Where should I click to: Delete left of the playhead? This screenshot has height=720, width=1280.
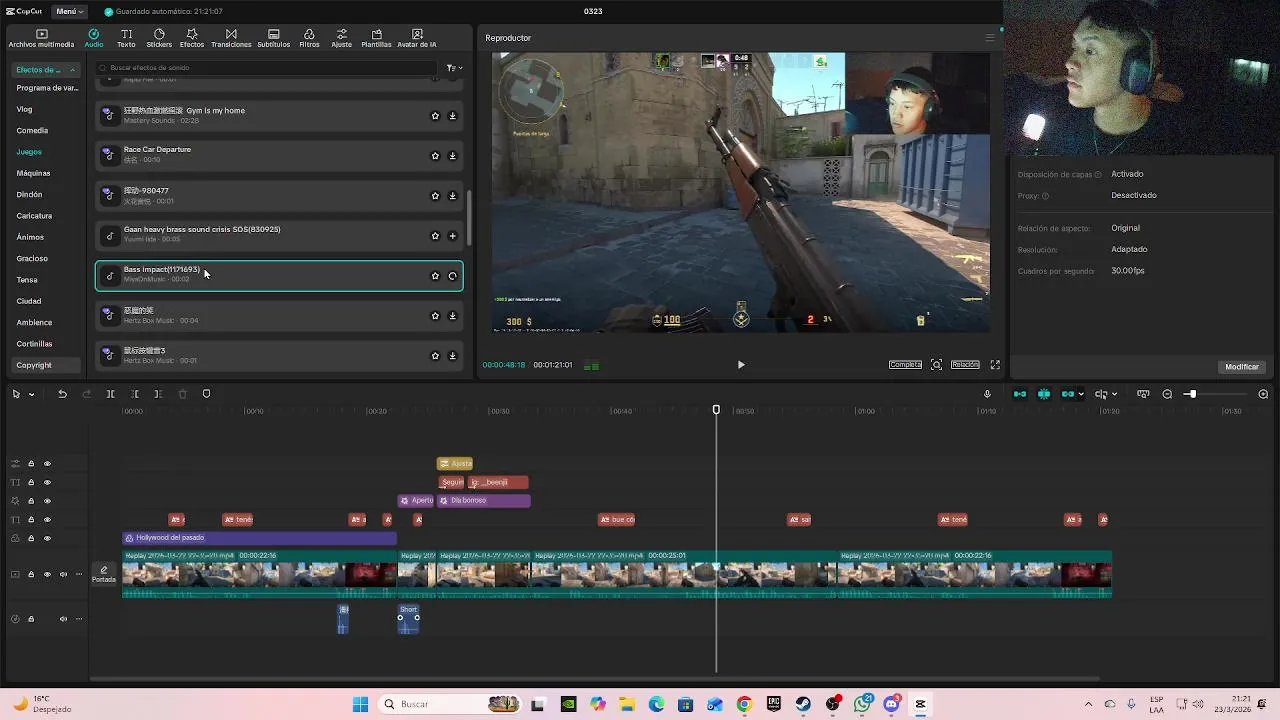pos(134,394)
